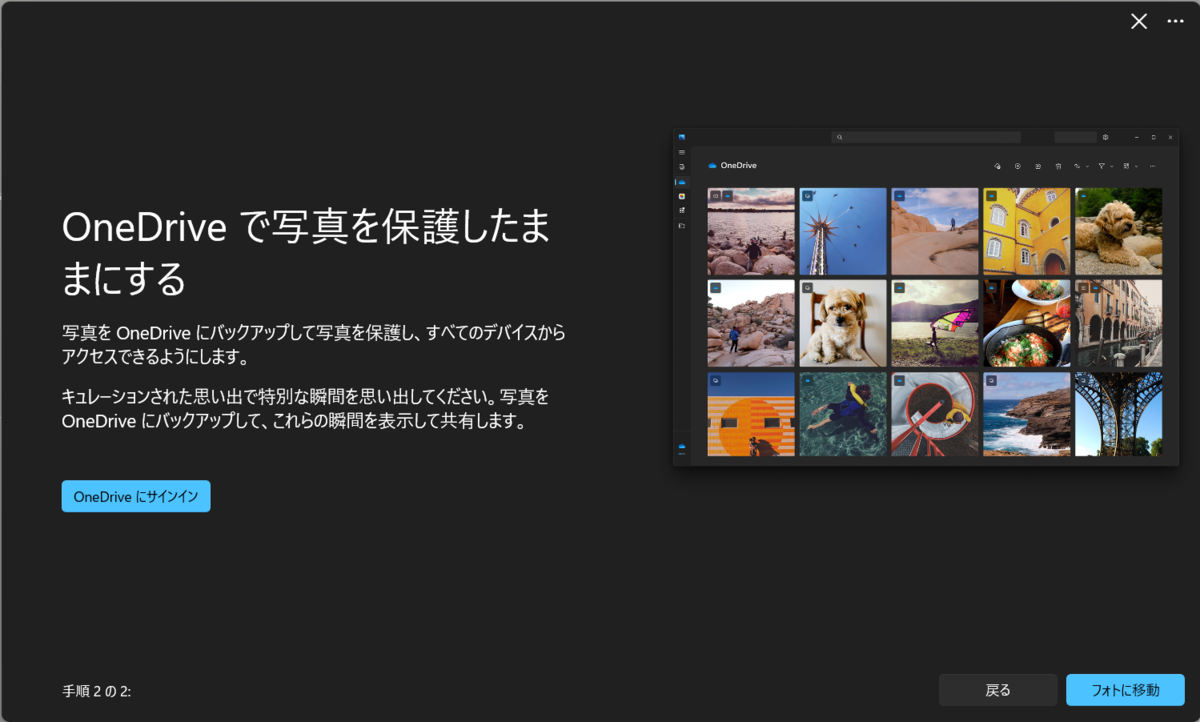Click the step label 手順 2 の 2:

point(96,691)
